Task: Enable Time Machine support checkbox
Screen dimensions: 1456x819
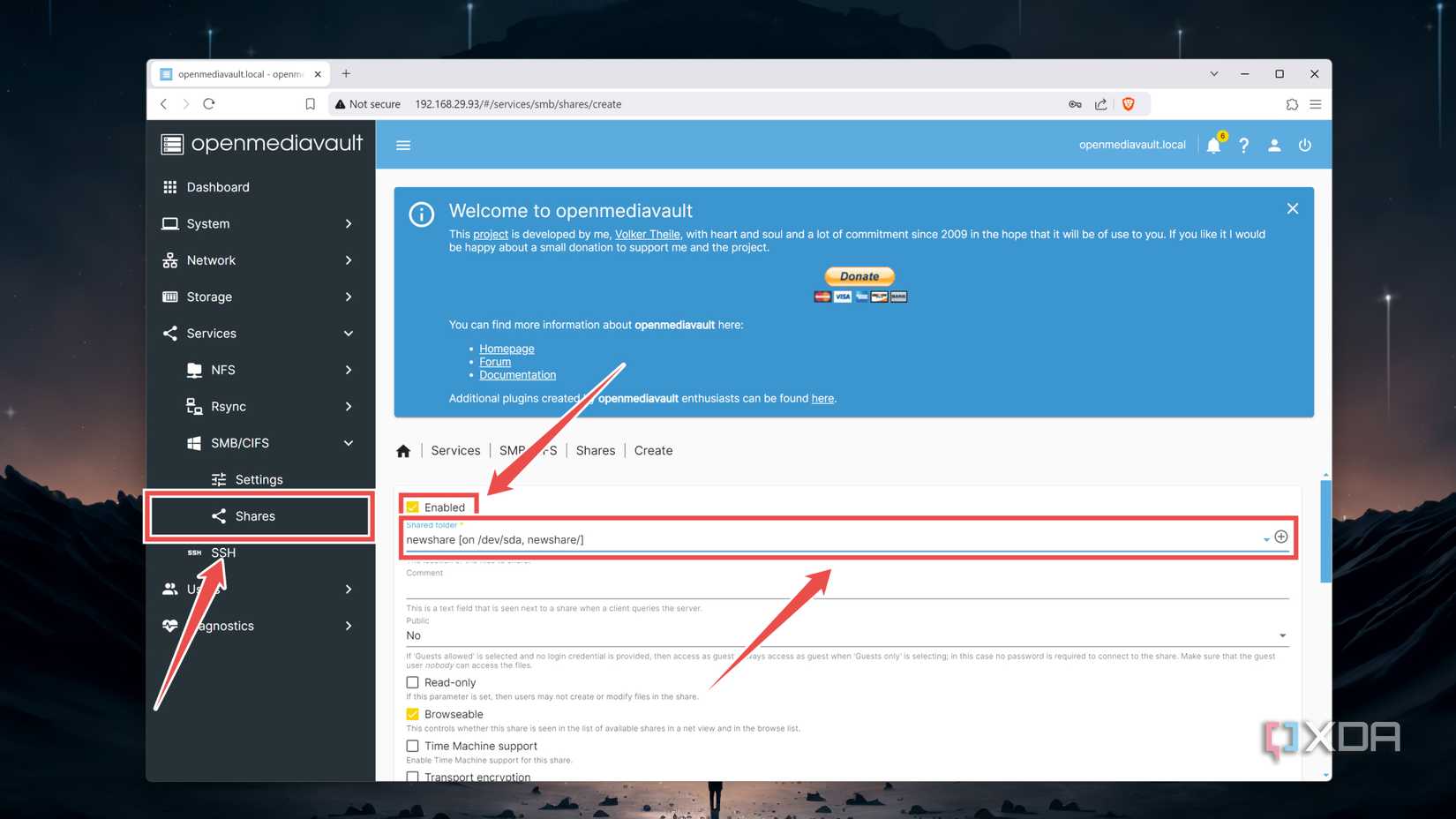Action: 412,746
